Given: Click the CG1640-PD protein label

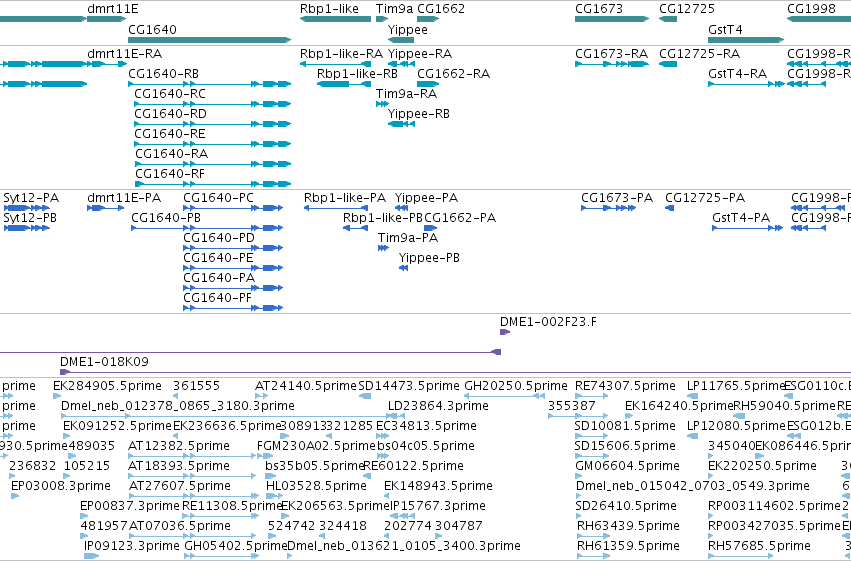Looking at the screenshot, I should (x=219, y=238).
